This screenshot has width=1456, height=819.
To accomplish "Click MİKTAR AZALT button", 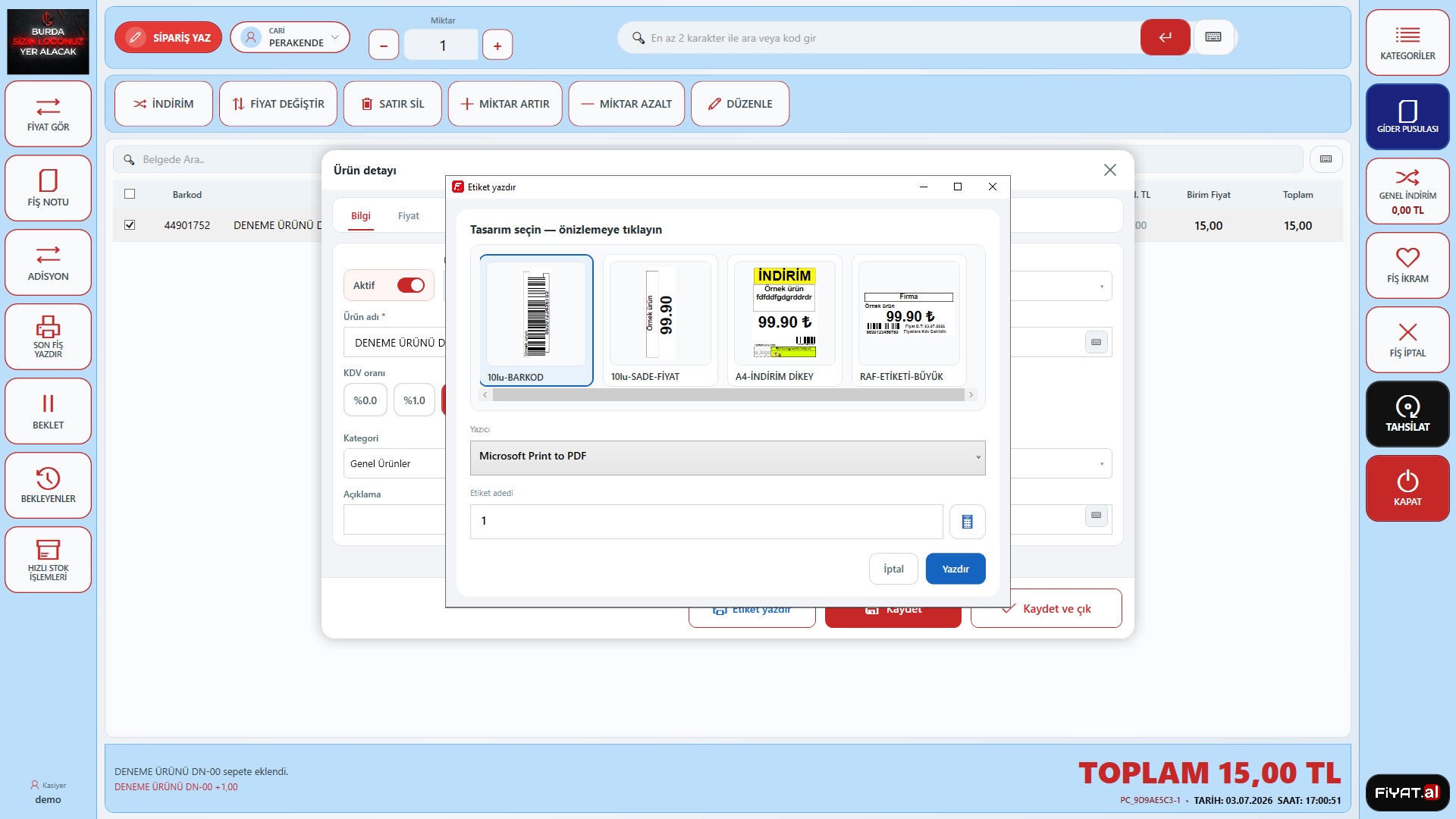I will (626, 104).
